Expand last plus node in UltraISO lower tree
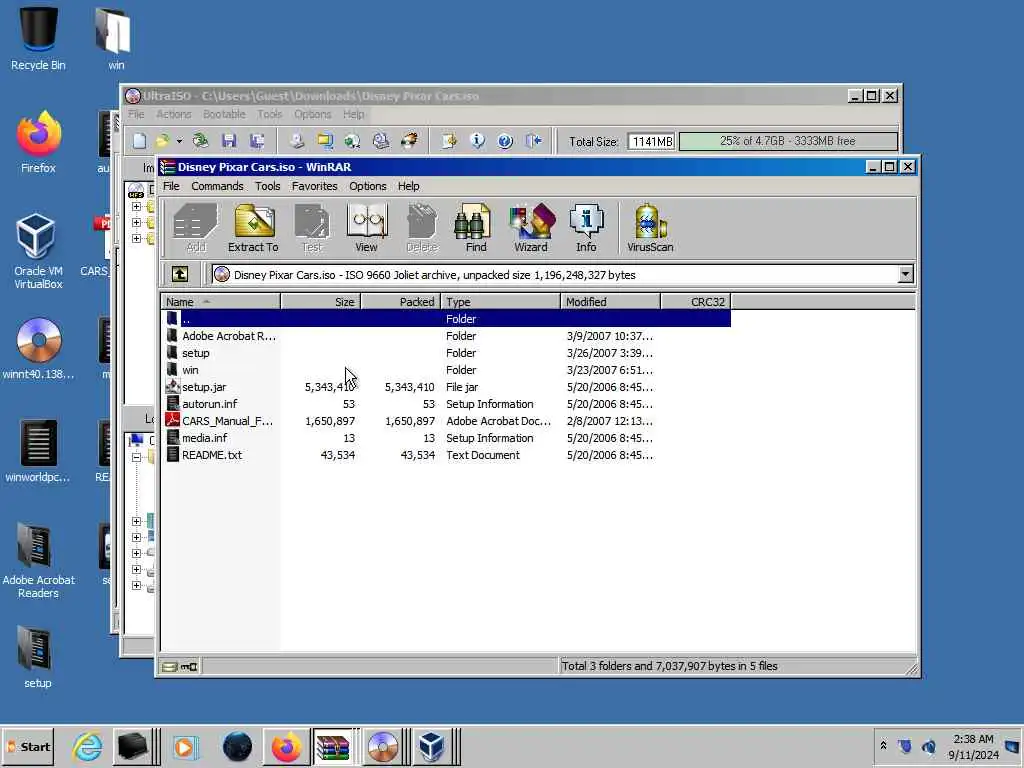The height and width of the screenshot is (768, 1024). (136, 585)
